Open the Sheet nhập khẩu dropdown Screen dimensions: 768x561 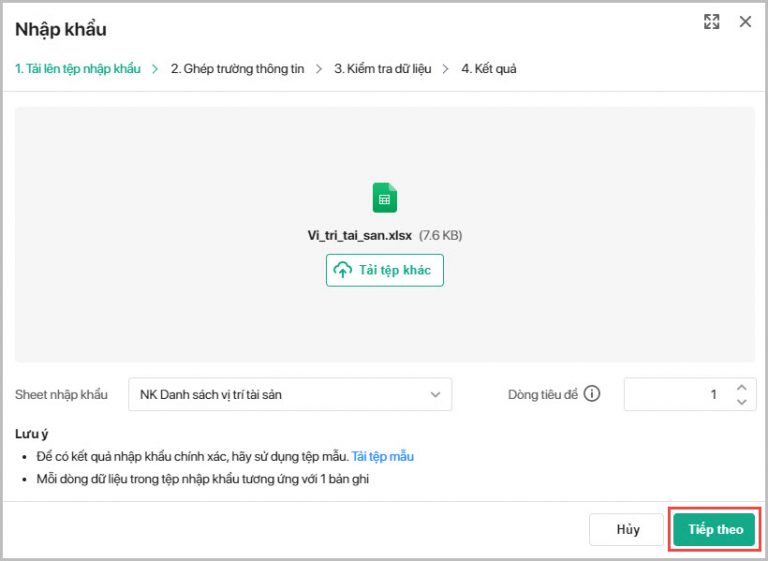[289, 395]
